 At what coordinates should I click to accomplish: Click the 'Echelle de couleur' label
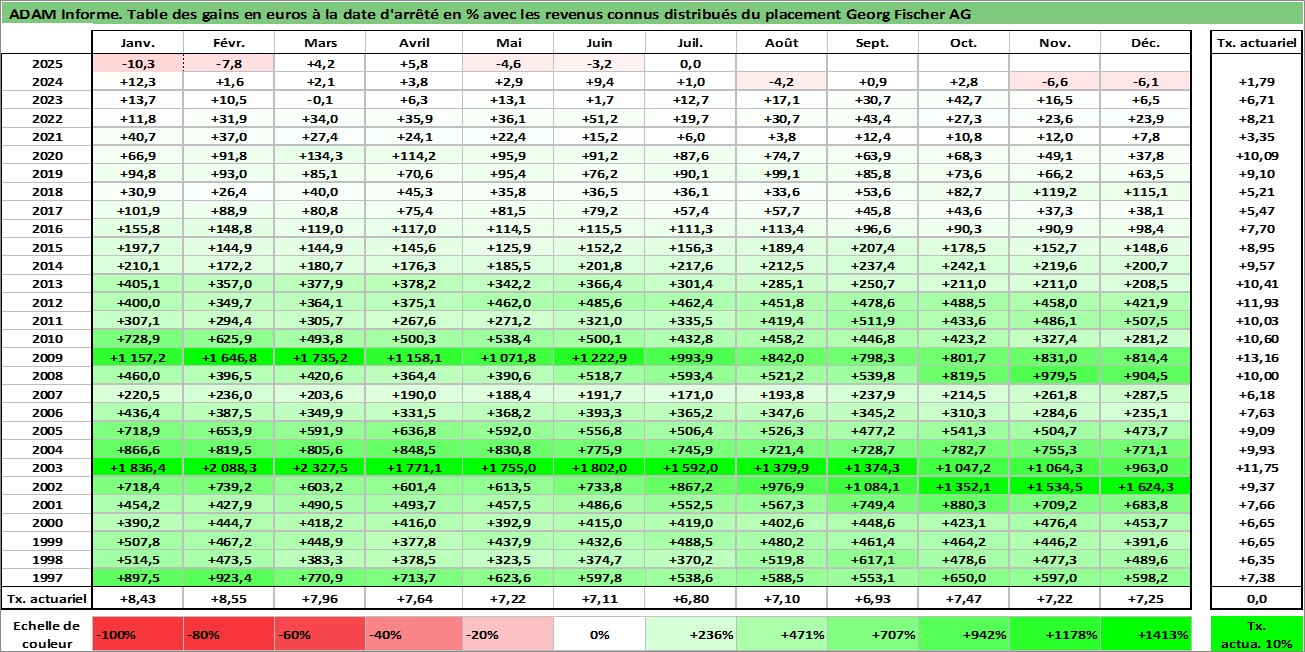[x=46, y=635]
